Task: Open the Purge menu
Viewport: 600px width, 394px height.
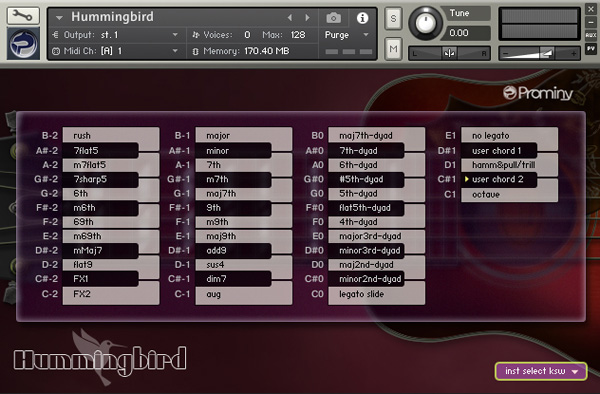Action: [x=346, y=35]
